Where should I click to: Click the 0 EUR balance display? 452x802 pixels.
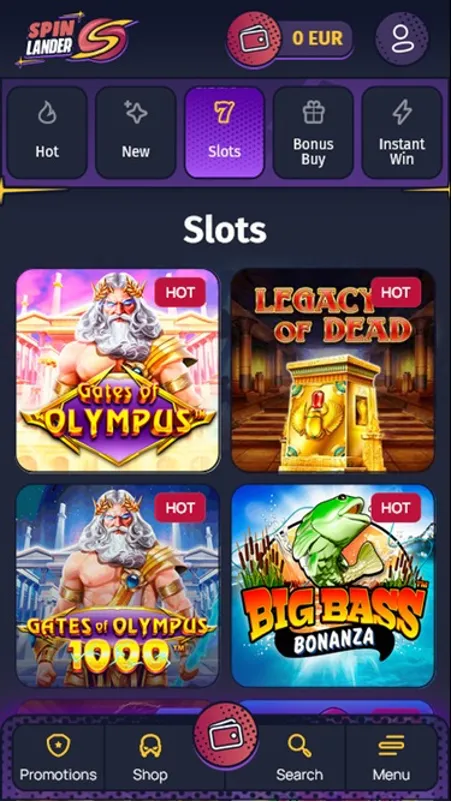pos(317,38)
